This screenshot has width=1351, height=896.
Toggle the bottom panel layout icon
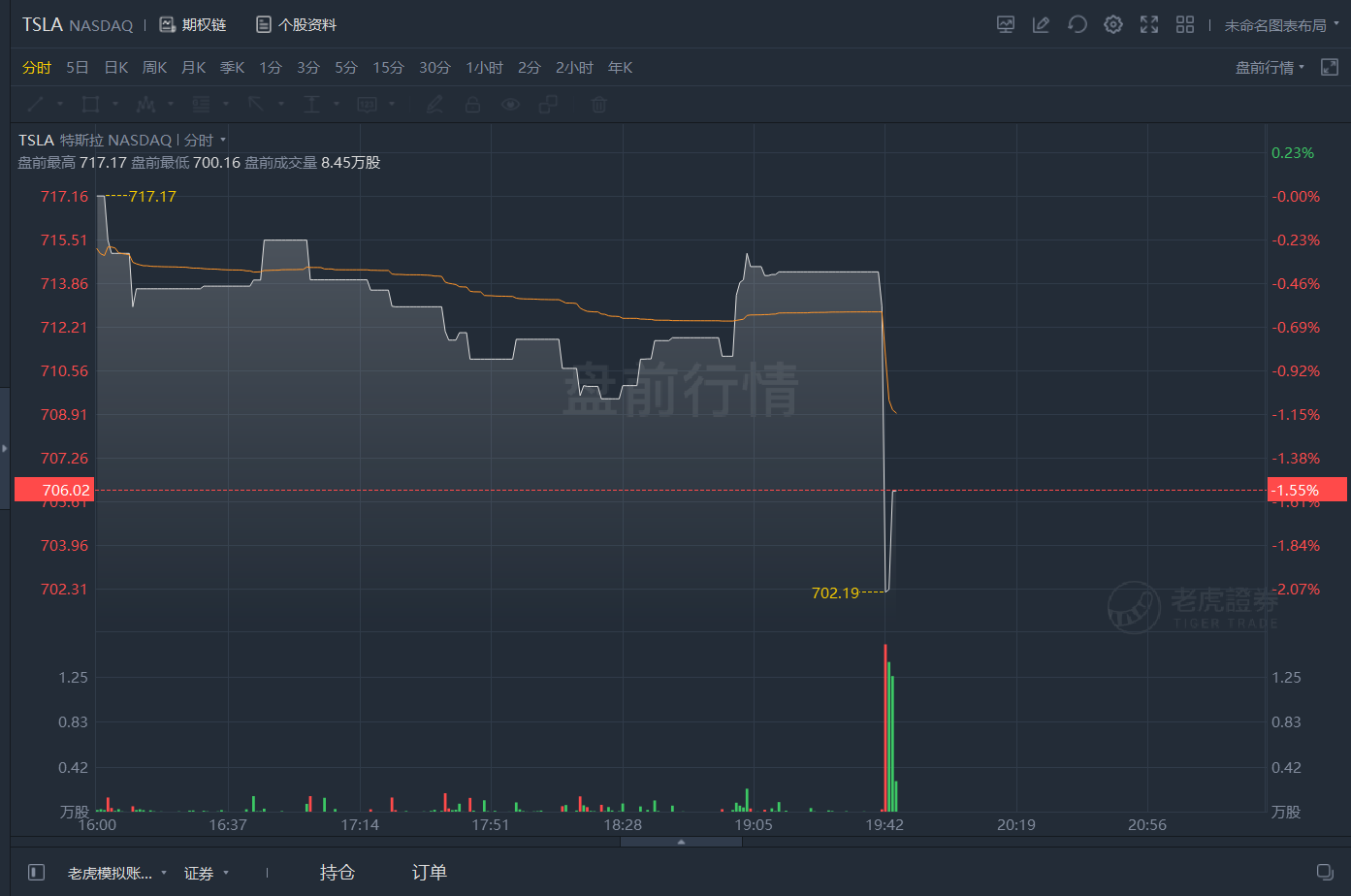[x=36, y=872]
